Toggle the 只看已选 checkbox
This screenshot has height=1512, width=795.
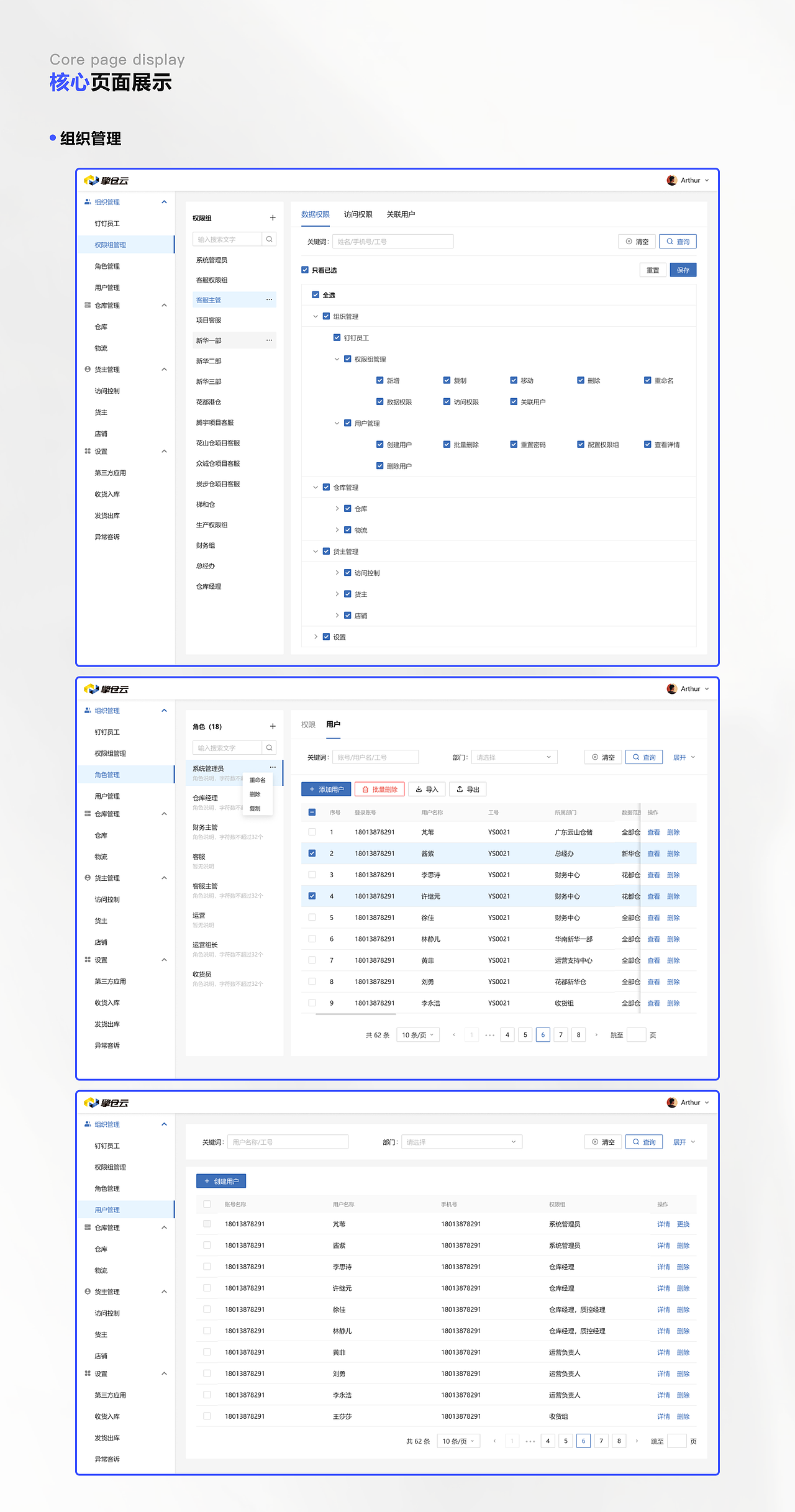(x=305, y=270)
